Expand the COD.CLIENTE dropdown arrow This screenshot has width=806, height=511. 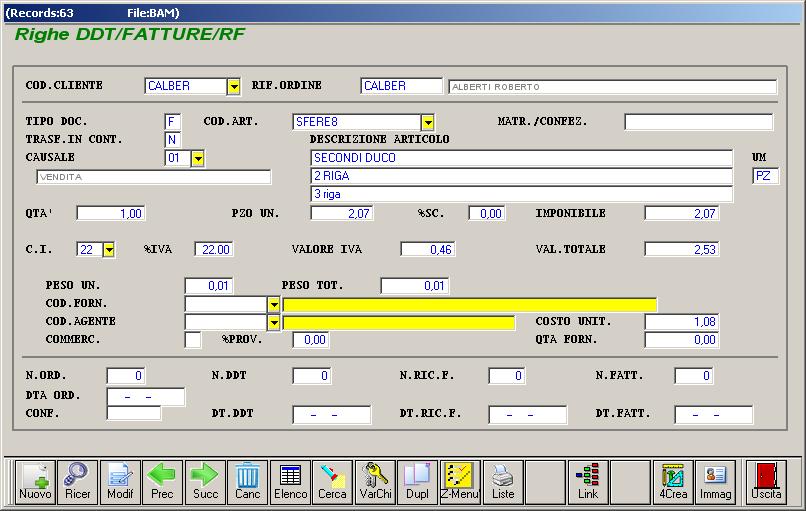234,86
